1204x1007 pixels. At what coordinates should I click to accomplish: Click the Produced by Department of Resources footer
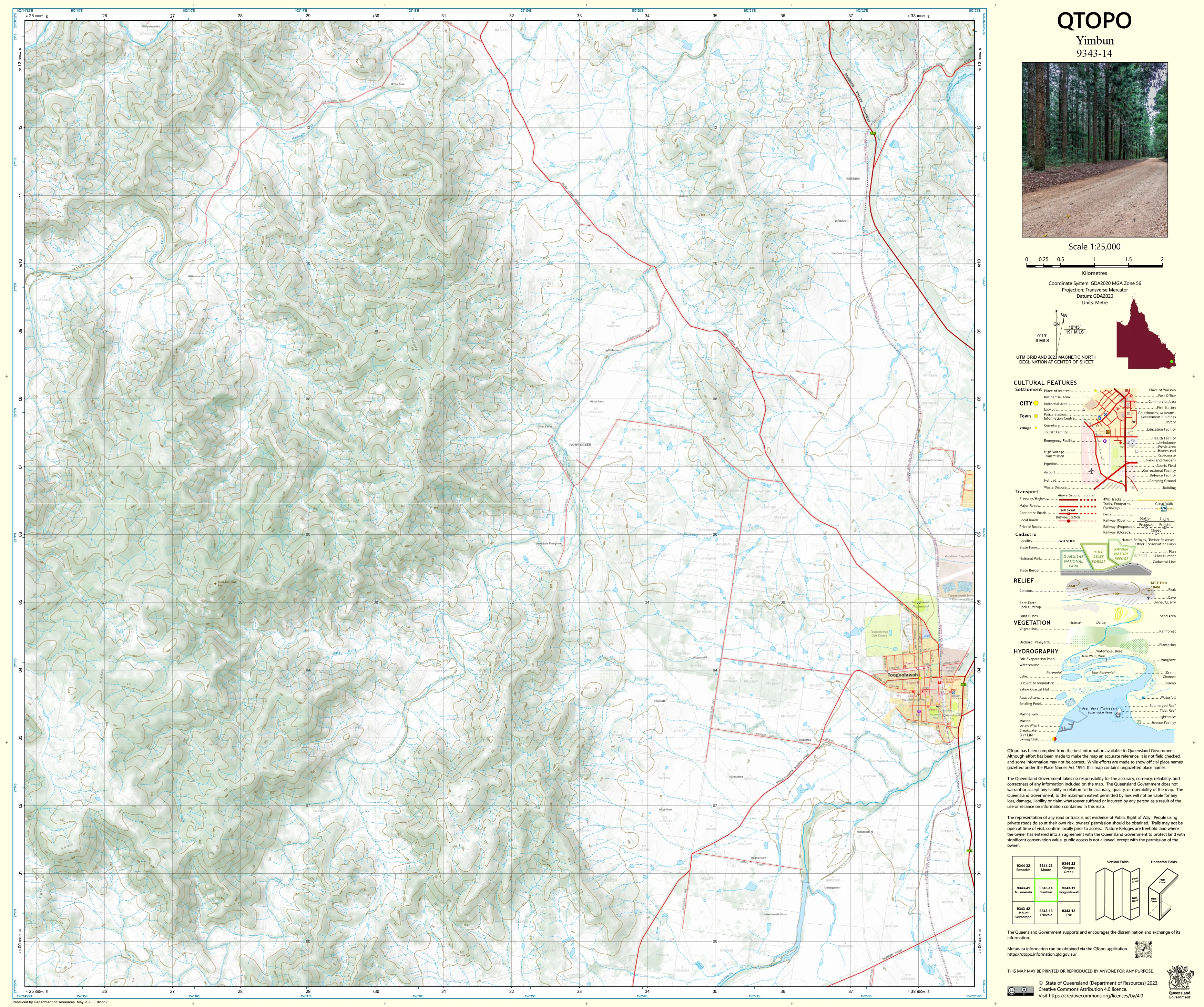pyautogui.click(x=60, y=1003)
